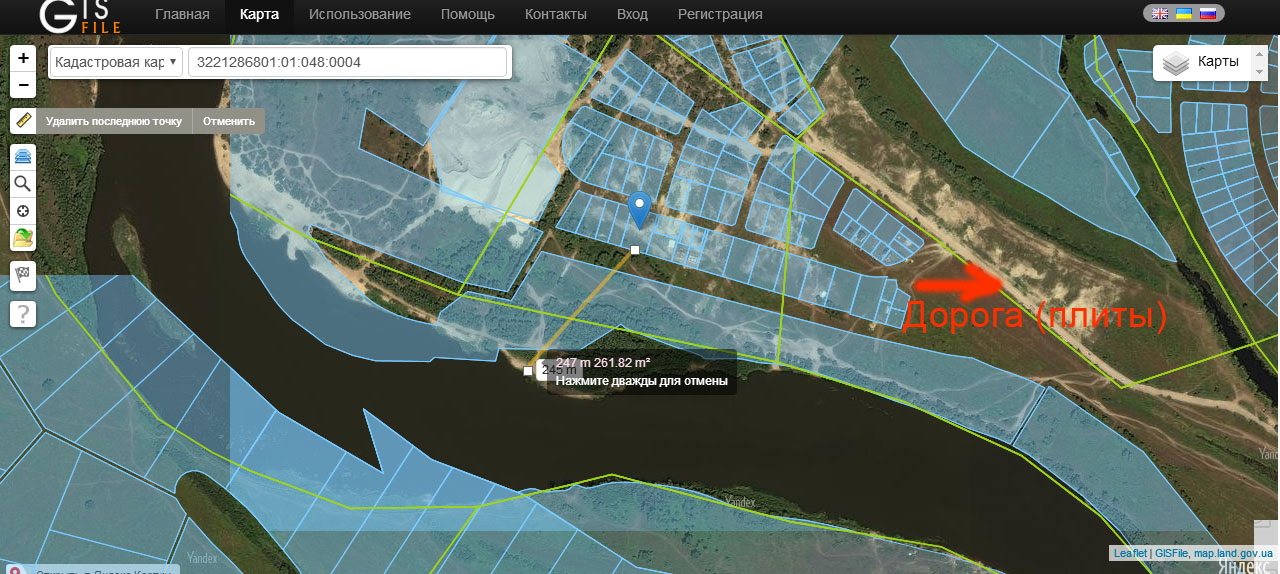Zoom in with the plus button
The image size is (1280, 574).
pyautogui.click(x=23, y=58)
